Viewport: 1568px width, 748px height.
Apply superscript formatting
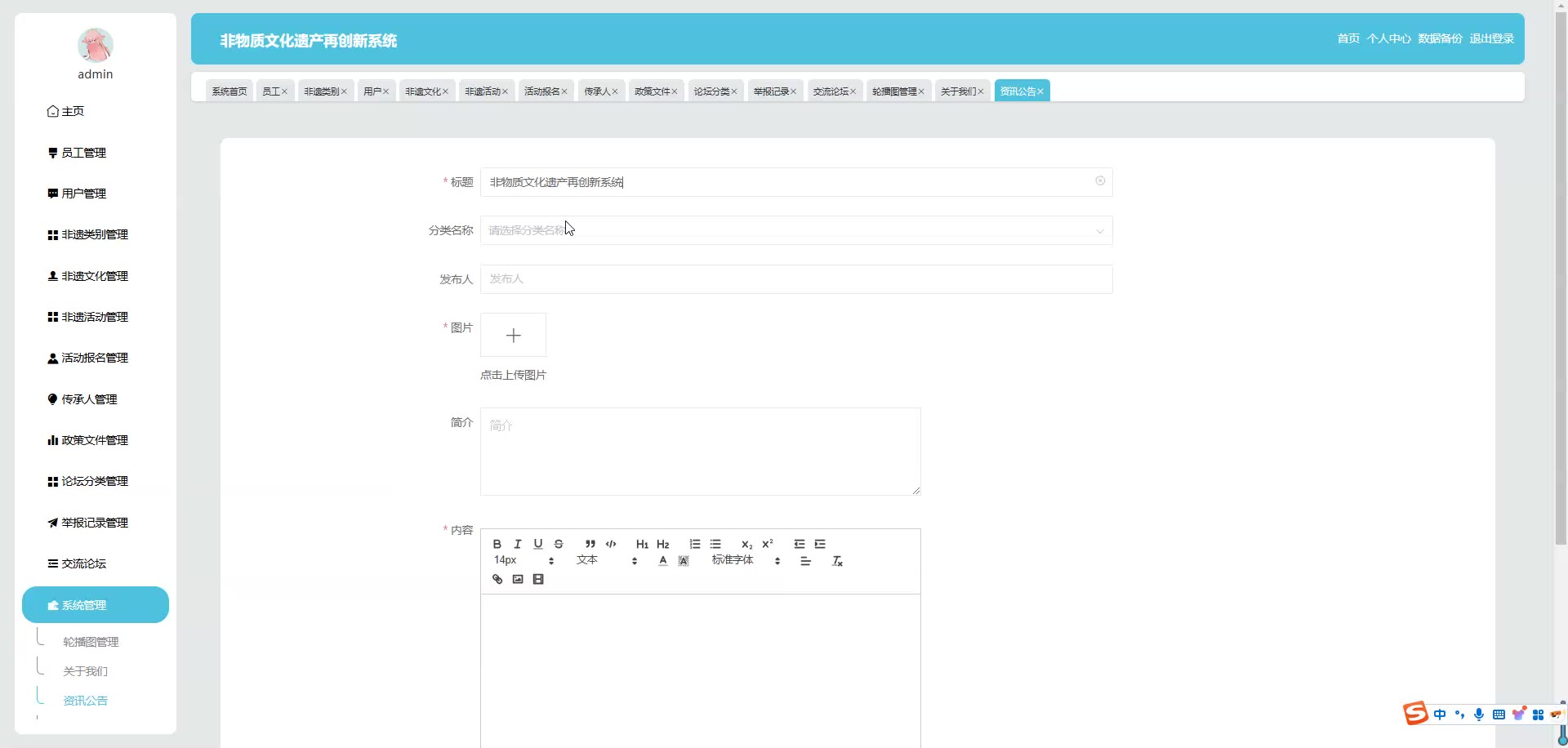[768, 544]
